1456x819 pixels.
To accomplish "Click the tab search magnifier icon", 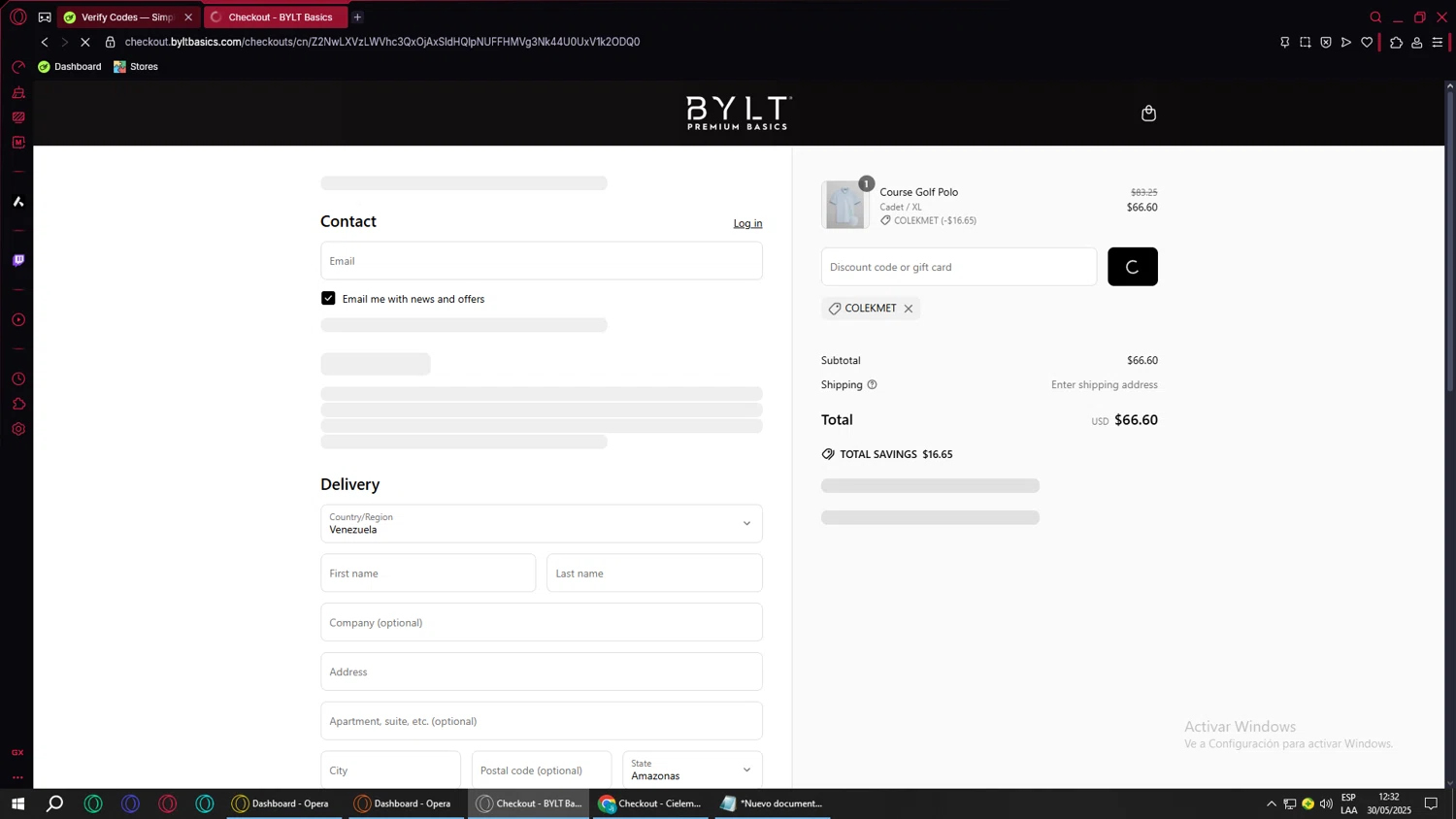I will [x=1375, y=16].
